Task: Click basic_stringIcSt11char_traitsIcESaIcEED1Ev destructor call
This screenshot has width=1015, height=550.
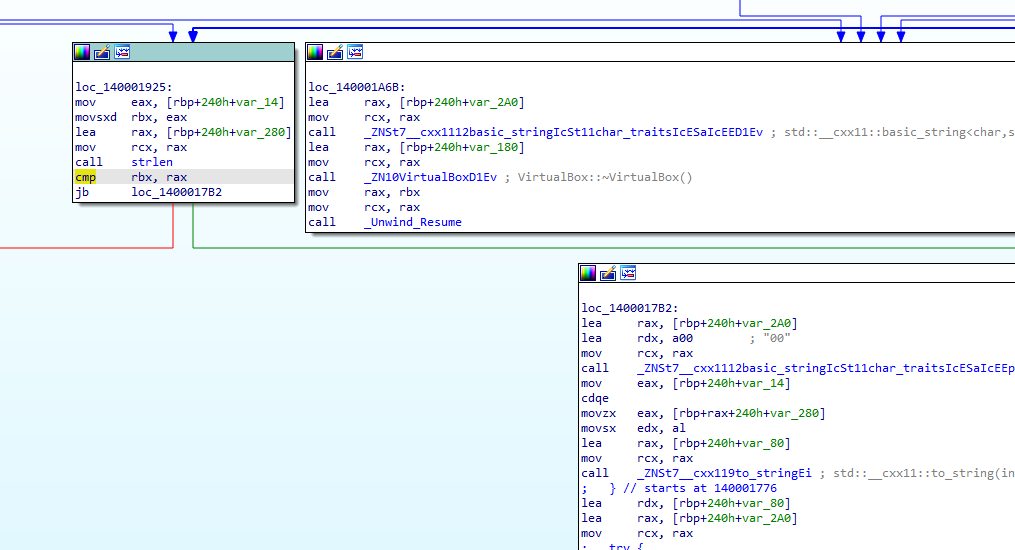Action: tap(563, 133)
